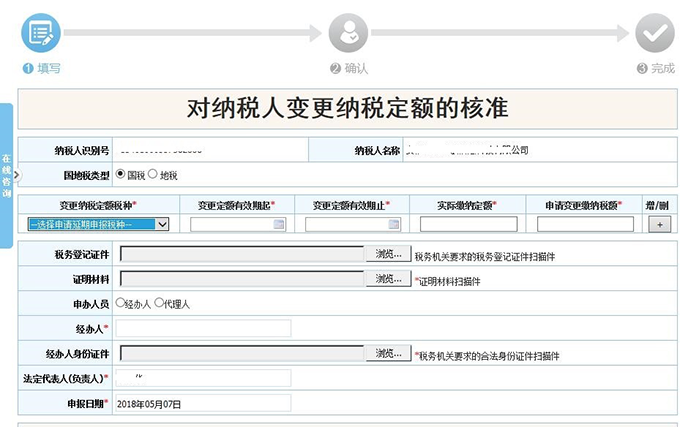The height and width of the screenshot is (427, 680).
Task: Choose 经办人 as applicant type
Action: [121, 303]
